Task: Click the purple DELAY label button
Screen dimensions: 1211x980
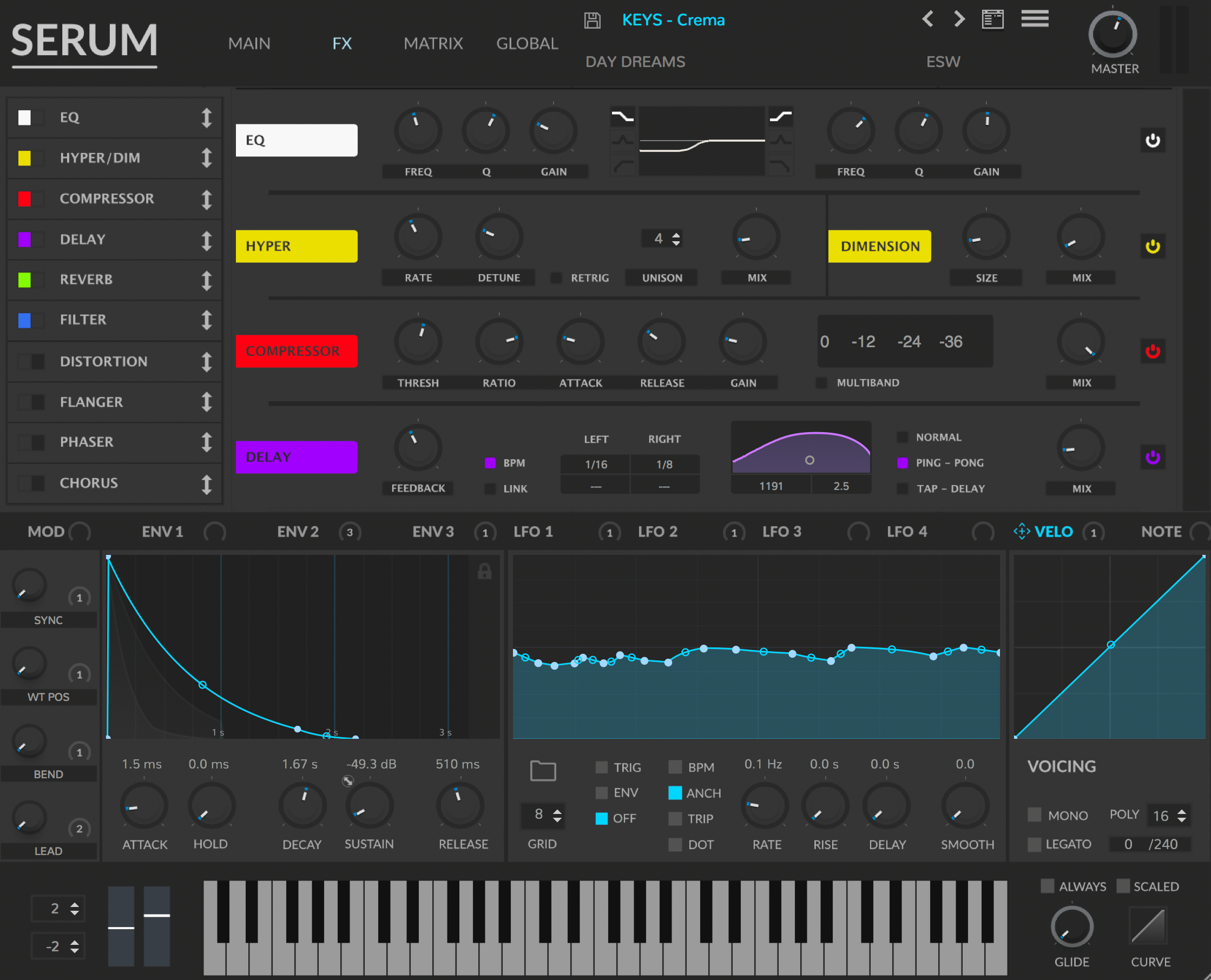Action: point(297,456)
